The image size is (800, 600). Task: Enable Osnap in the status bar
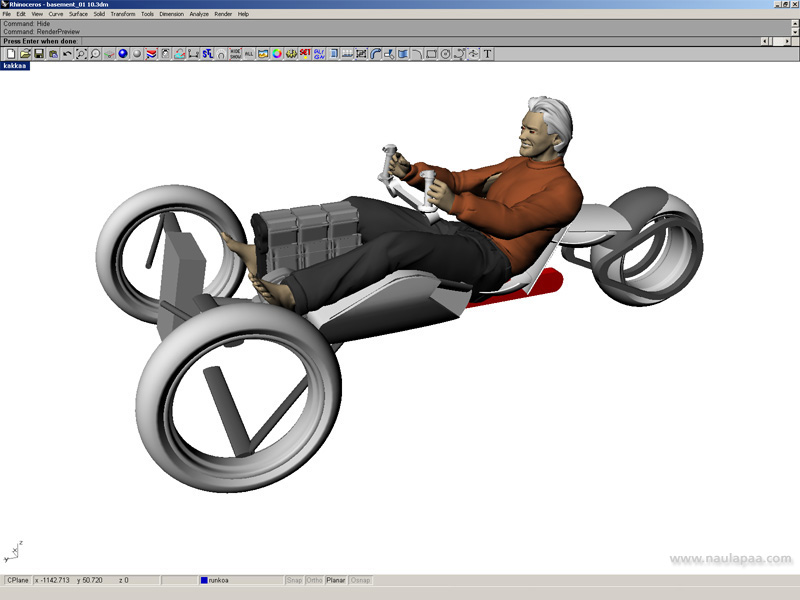click(x=360, y=580)
